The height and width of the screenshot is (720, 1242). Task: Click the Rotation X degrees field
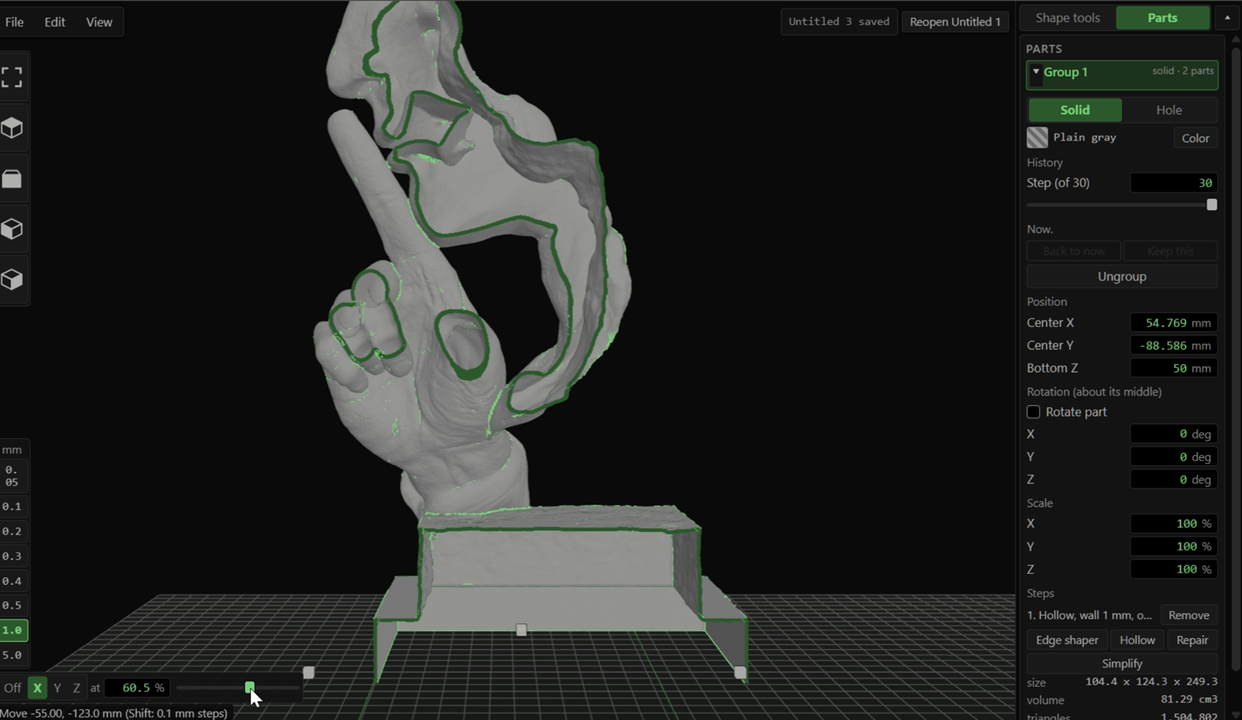click(1173, 434)
